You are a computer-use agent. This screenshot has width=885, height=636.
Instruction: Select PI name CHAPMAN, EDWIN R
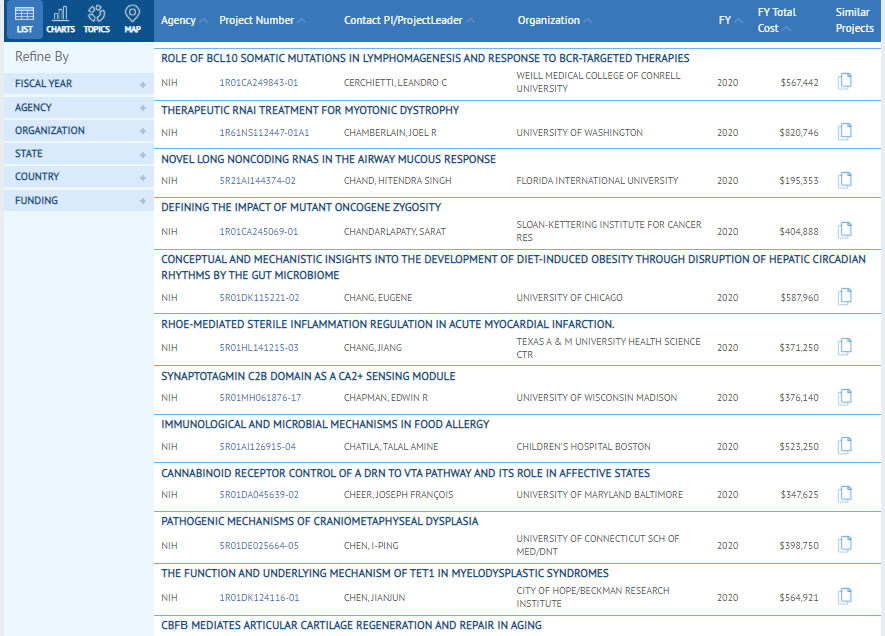click(x=385, y=398)
